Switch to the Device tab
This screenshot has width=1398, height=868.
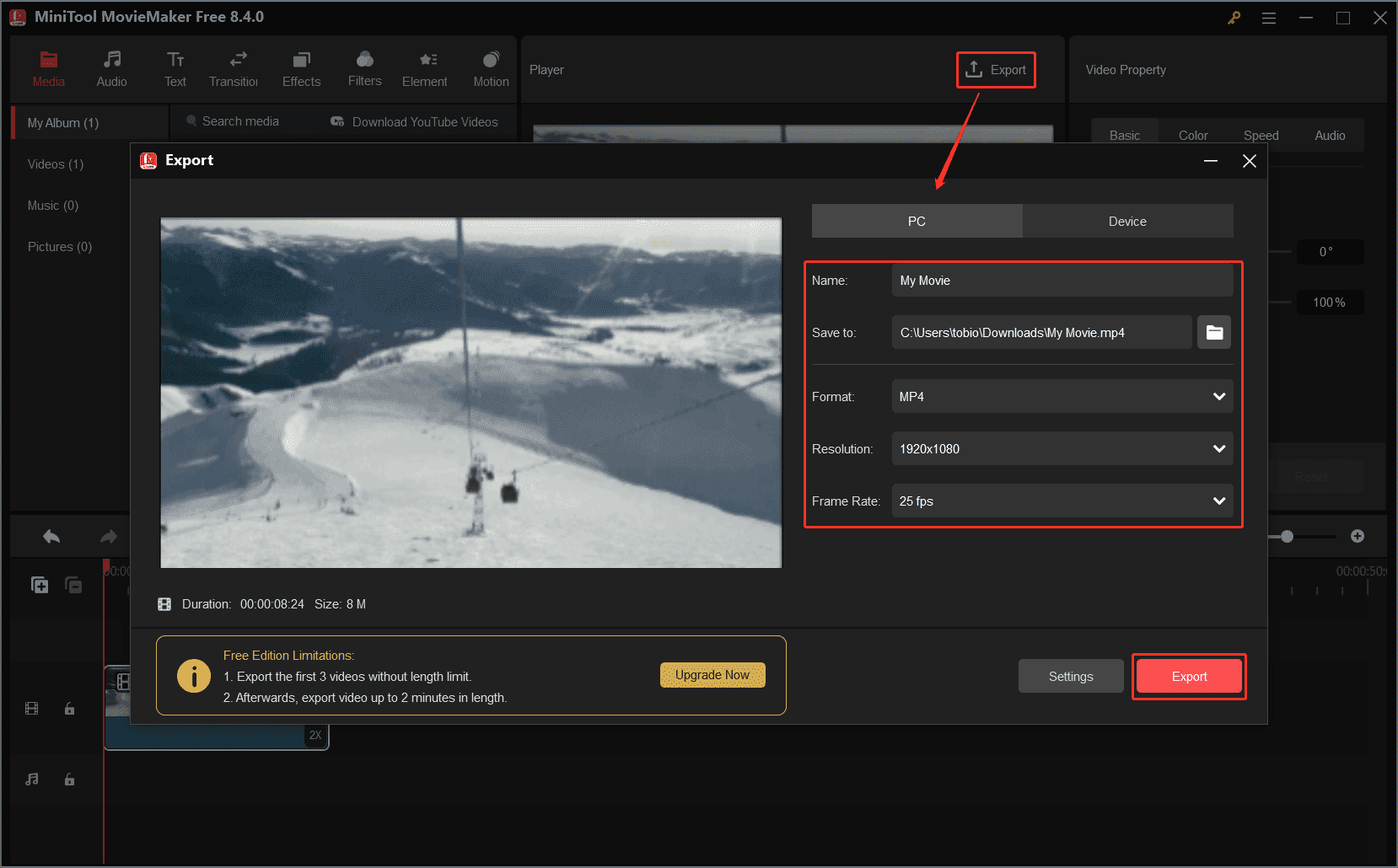(x=1127, y=221)
